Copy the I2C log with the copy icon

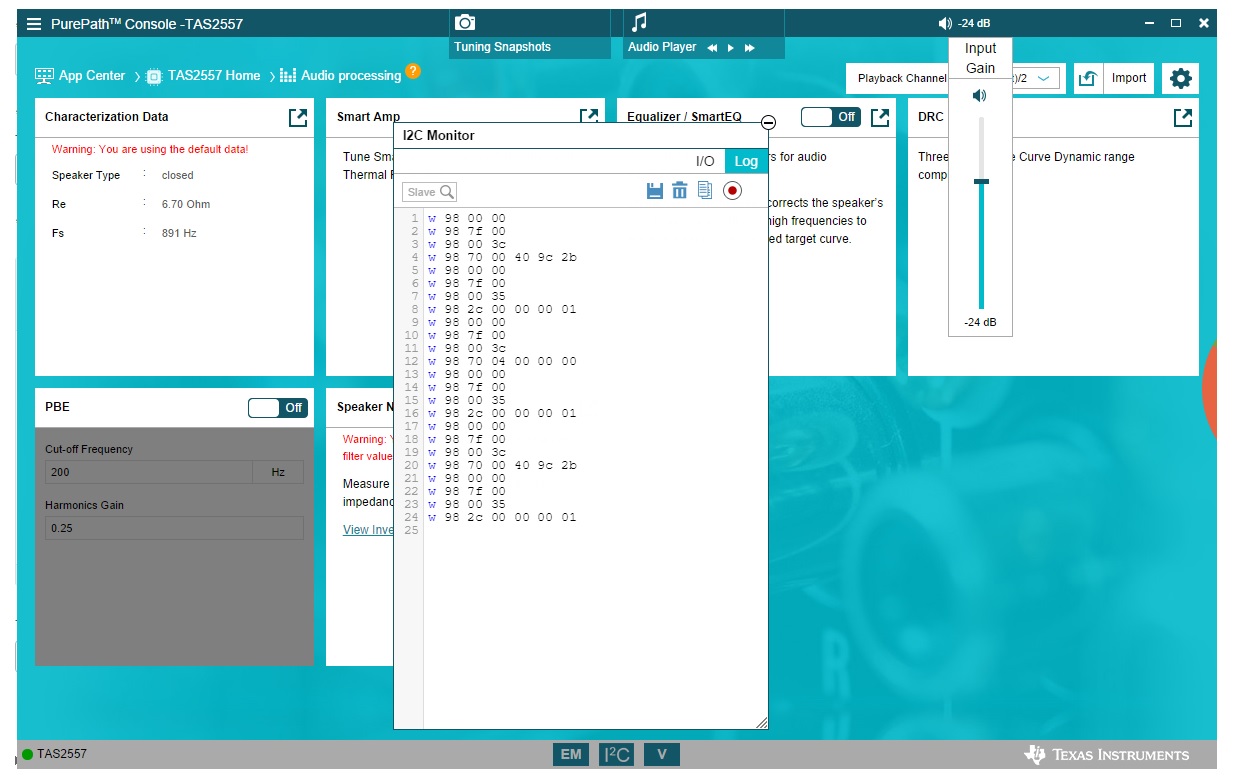705,190
